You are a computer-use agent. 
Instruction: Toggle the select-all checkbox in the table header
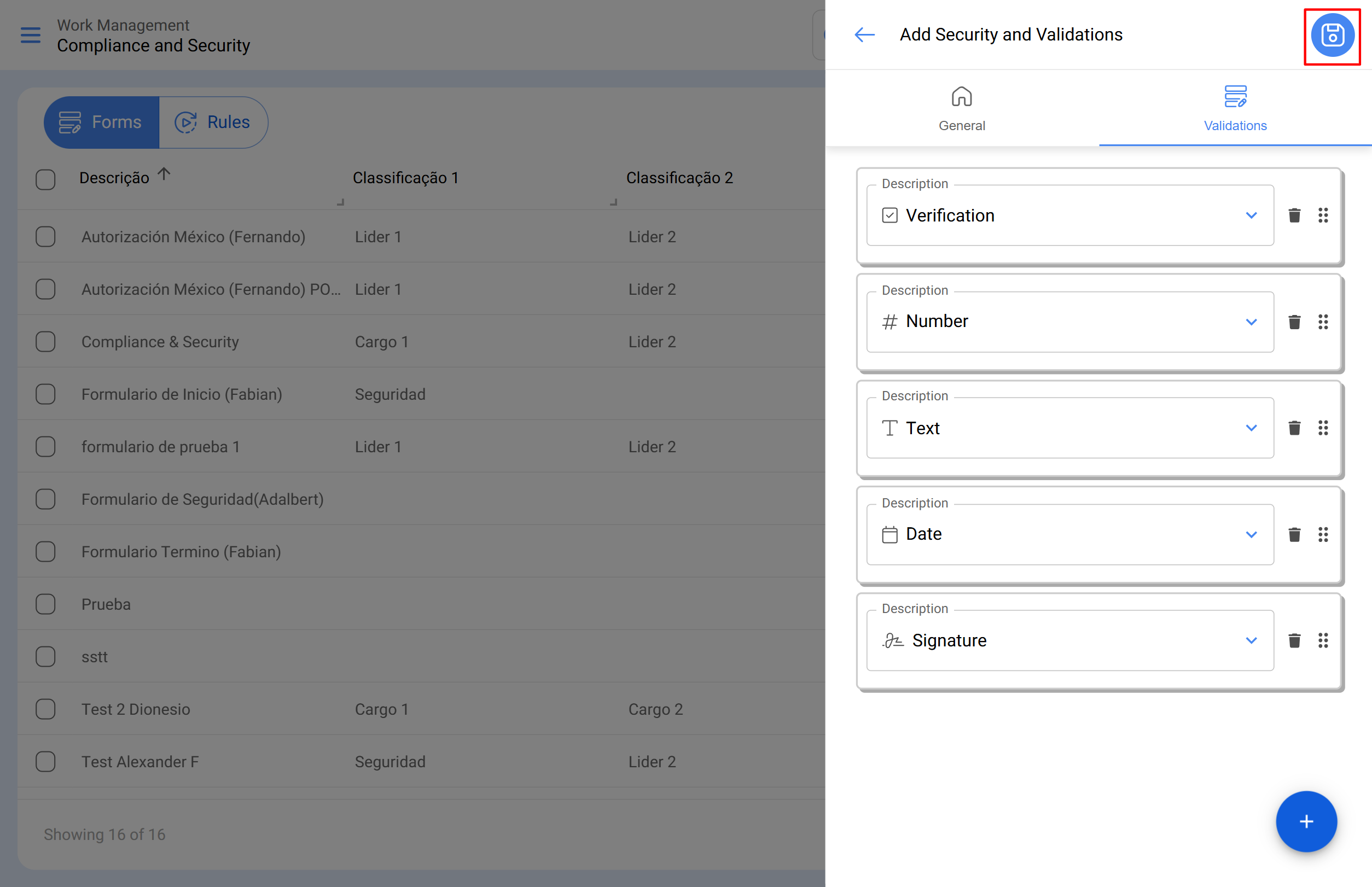click(x=45, y=179)
